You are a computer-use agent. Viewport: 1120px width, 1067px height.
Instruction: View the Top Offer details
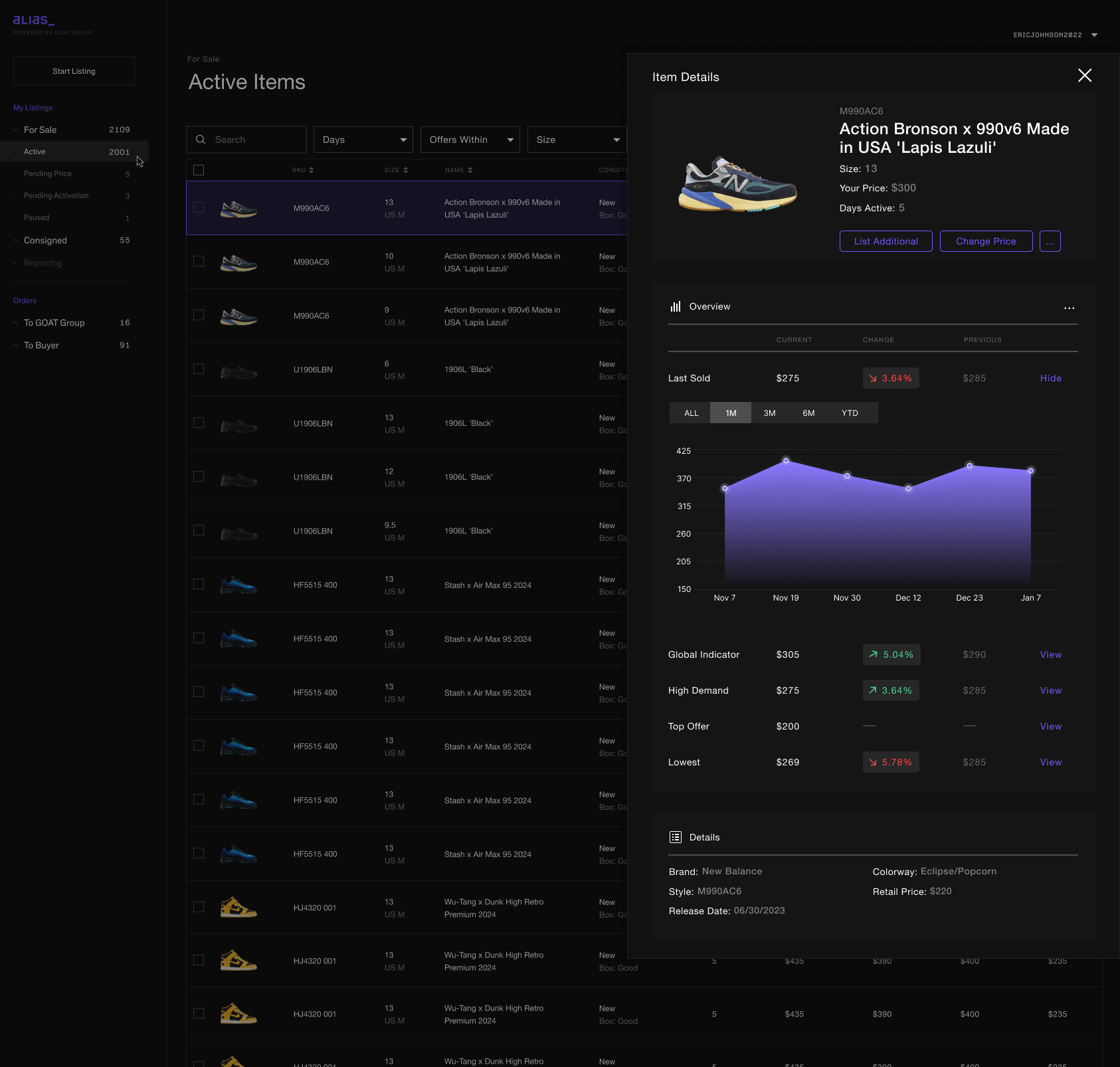click(x=1051, y=726)
